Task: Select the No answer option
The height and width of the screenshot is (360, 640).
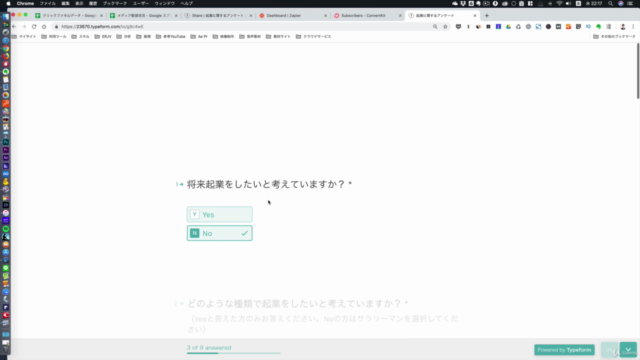Action: 220,233
